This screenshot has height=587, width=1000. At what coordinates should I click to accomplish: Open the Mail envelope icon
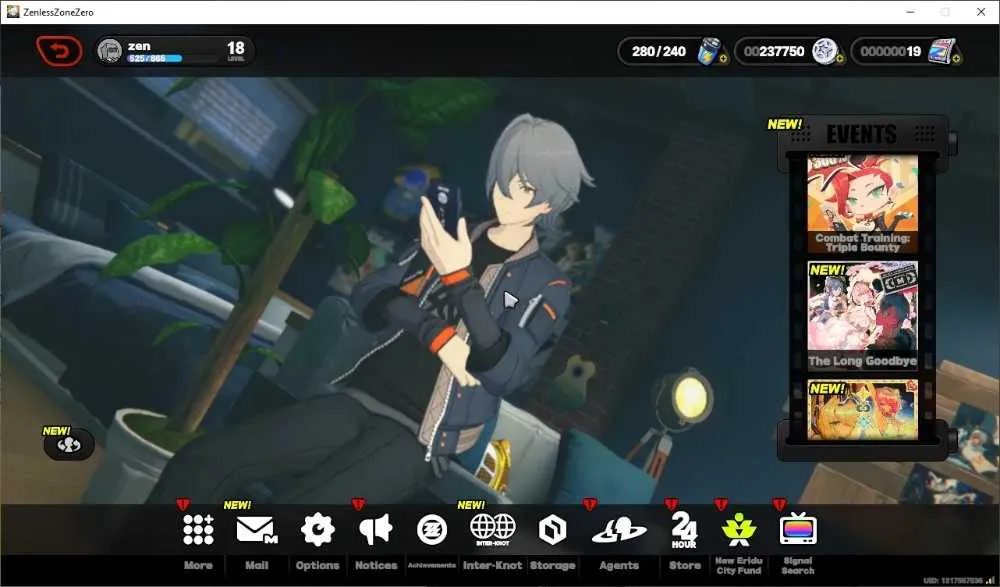[256, 530]
